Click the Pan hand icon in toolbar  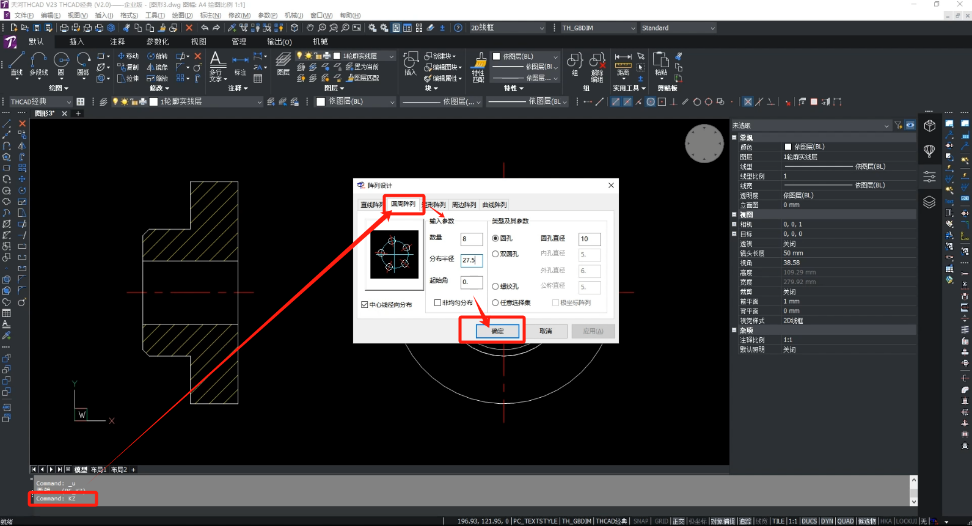310,28
